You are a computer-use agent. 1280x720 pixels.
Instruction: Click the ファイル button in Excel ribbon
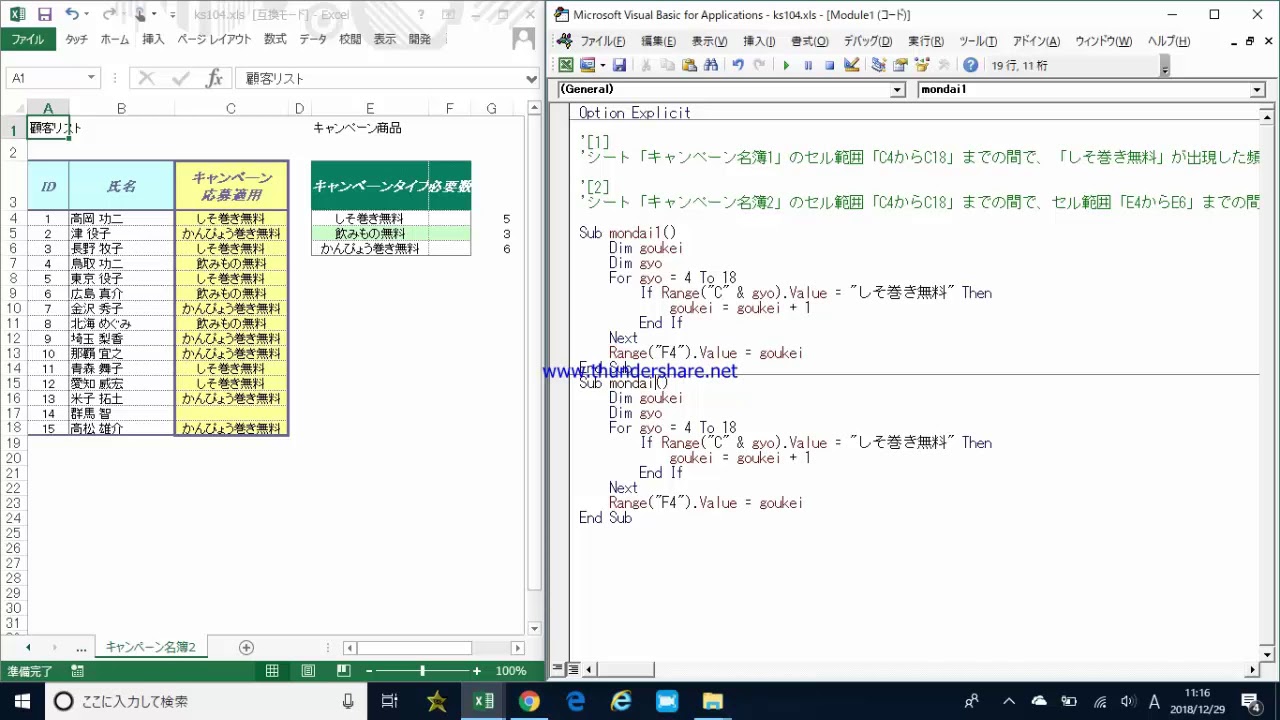(28, 39)
